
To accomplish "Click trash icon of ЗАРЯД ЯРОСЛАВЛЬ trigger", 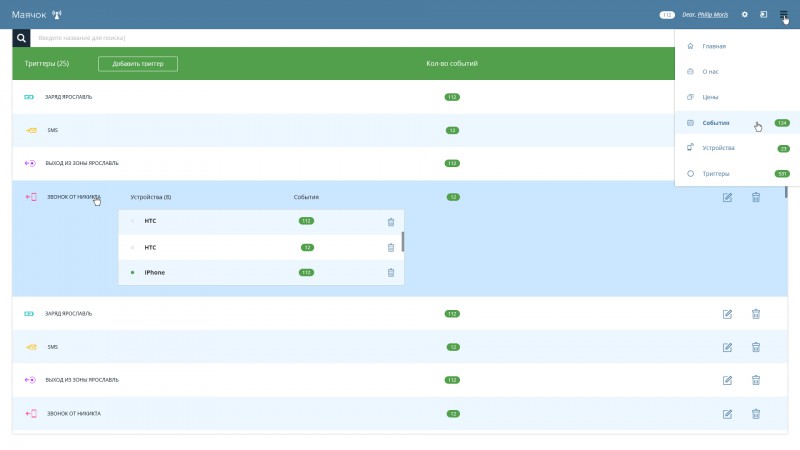I will coord(756,314).
